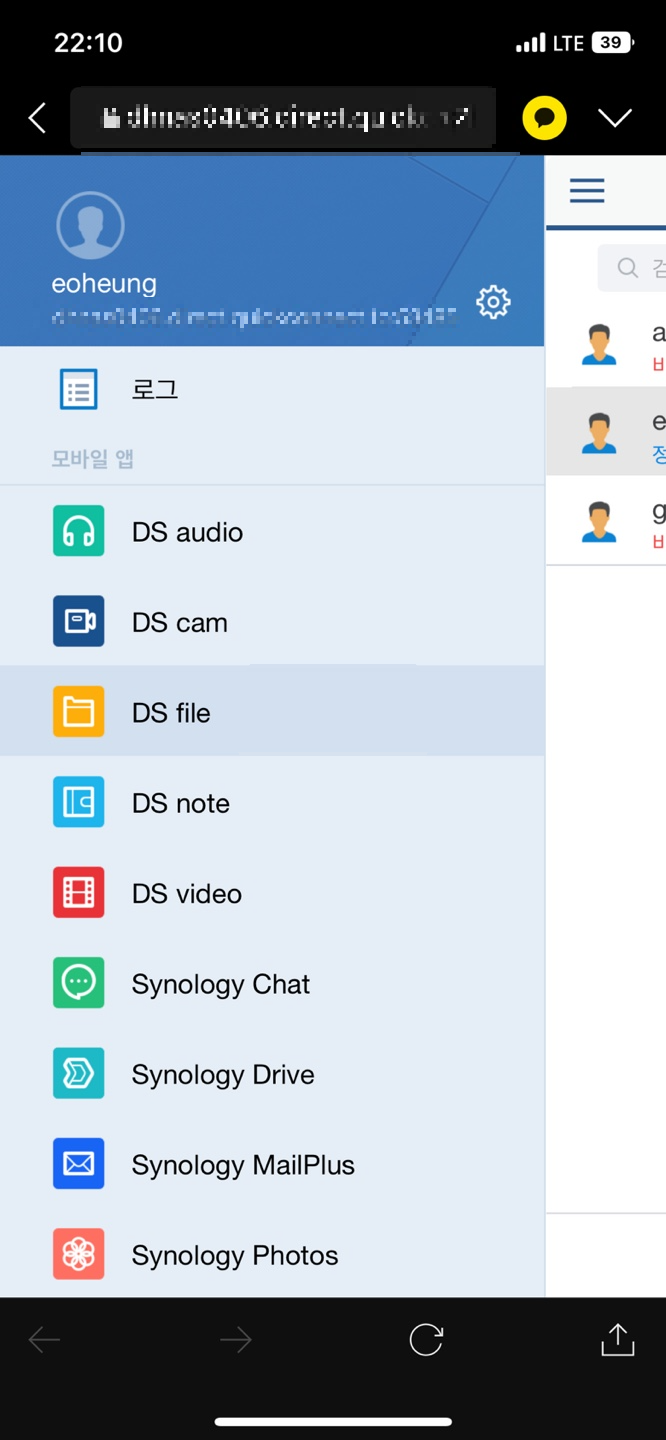666x1440 pixels.
Task: Select the first user avatar in list
Action: [x=599, y=345]
